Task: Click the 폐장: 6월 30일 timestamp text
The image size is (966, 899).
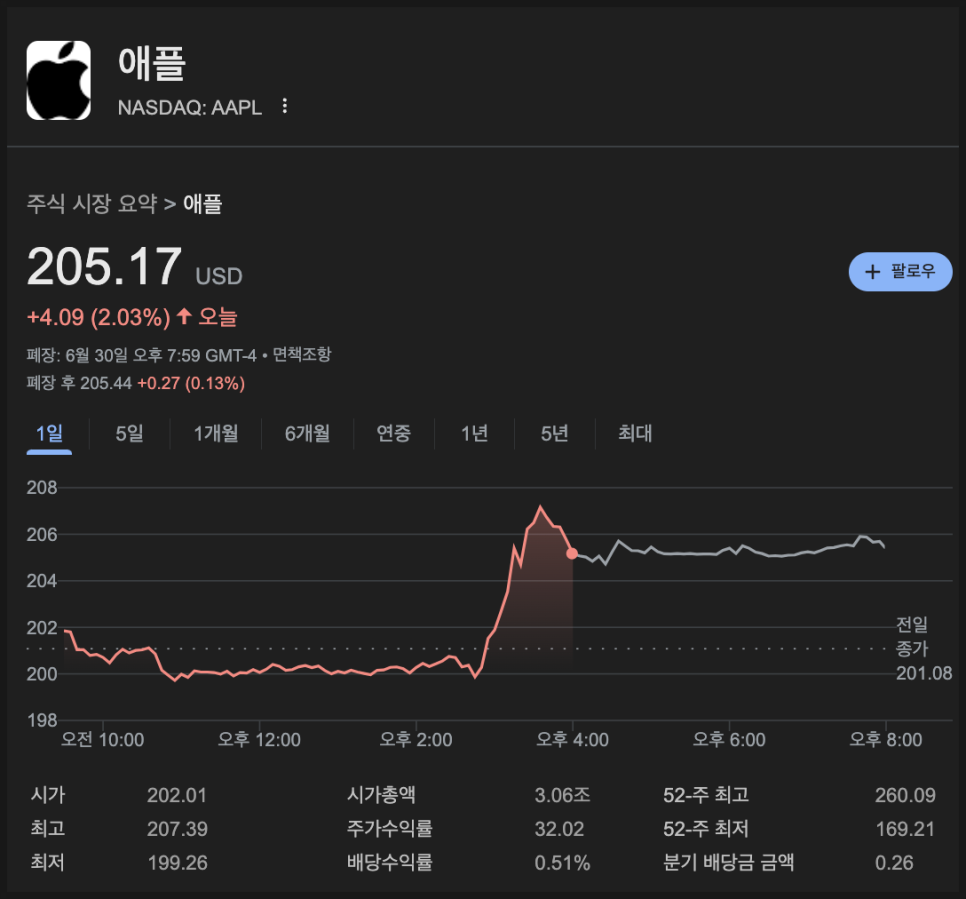Action: pos(141,355)
